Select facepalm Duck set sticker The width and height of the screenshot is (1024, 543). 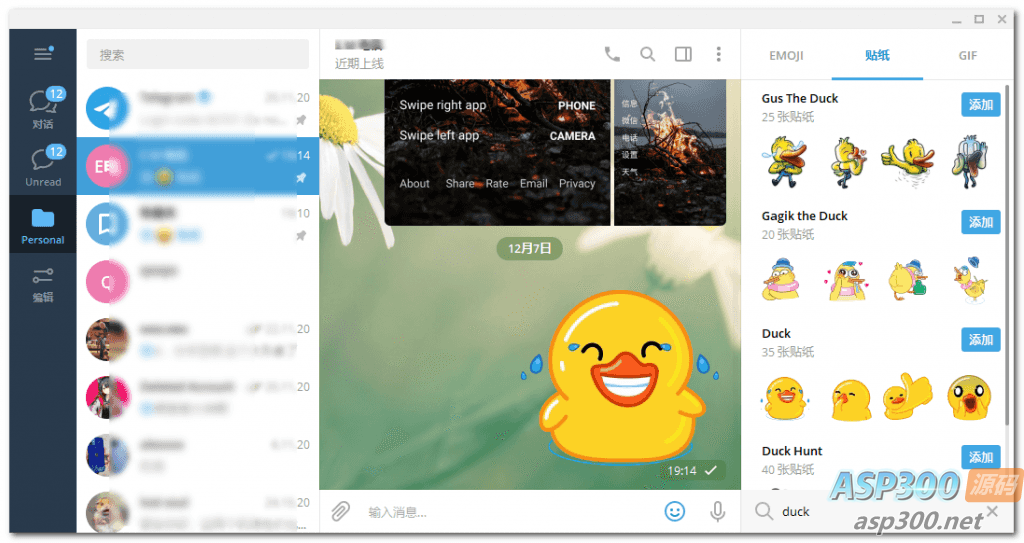(851, 399)
